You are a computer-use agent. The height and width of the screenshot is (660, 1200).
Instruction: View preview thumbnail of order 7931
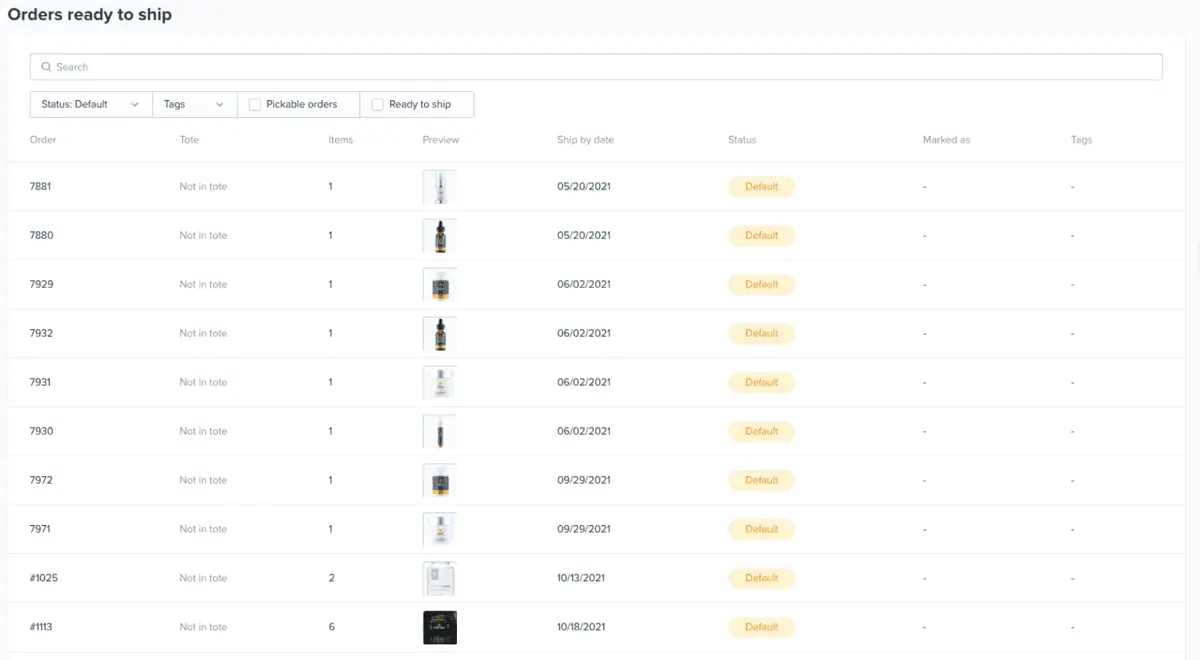[x=440, y=383]
